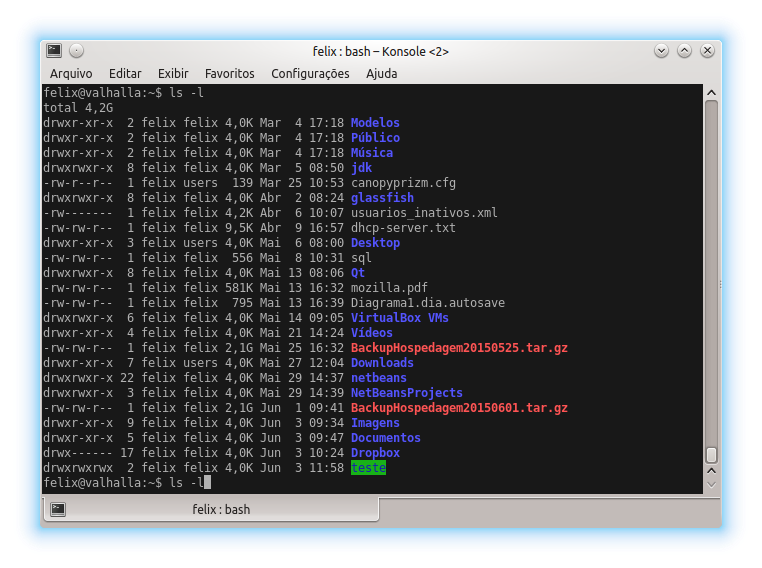
Task: Click the up arrow above the scrollbar's bottom arrow
Action: [711, 471]
